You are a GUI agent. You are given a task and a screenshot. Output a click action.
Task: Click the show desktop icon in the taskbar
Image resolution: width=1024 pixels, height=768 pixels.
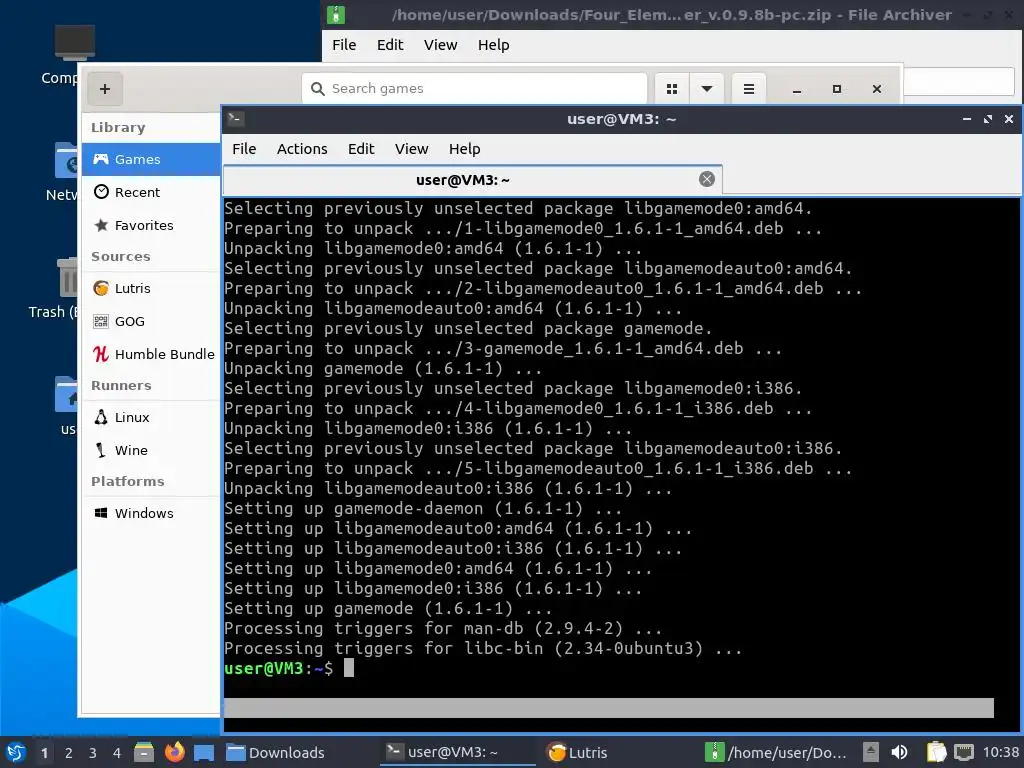pos(204,752)
